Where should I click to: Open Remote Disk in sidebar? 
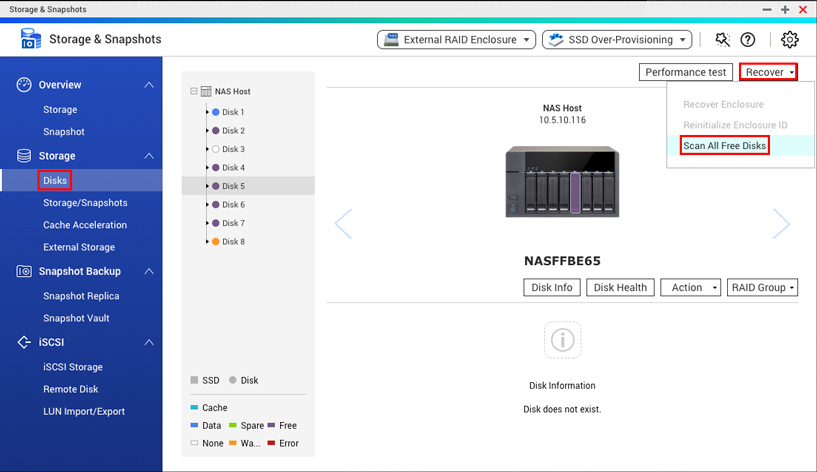71,389
